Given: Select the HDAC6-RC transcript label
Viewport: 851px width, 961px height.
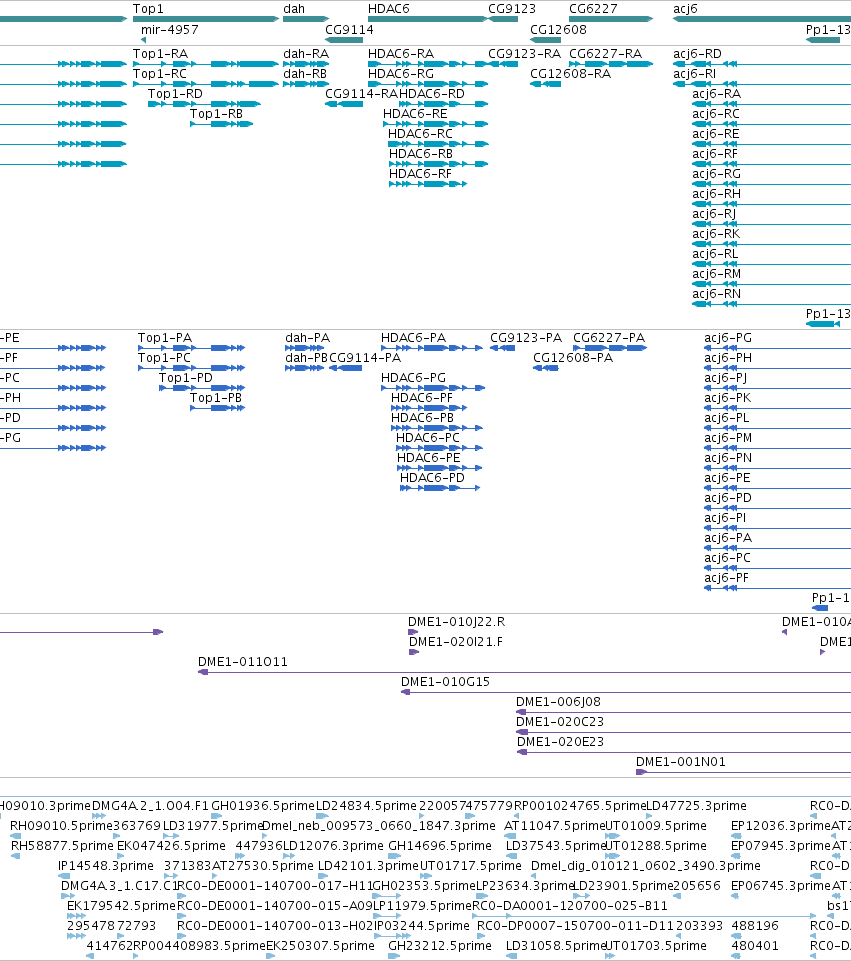Looking at the screenshot, I should tap(420, 134).
